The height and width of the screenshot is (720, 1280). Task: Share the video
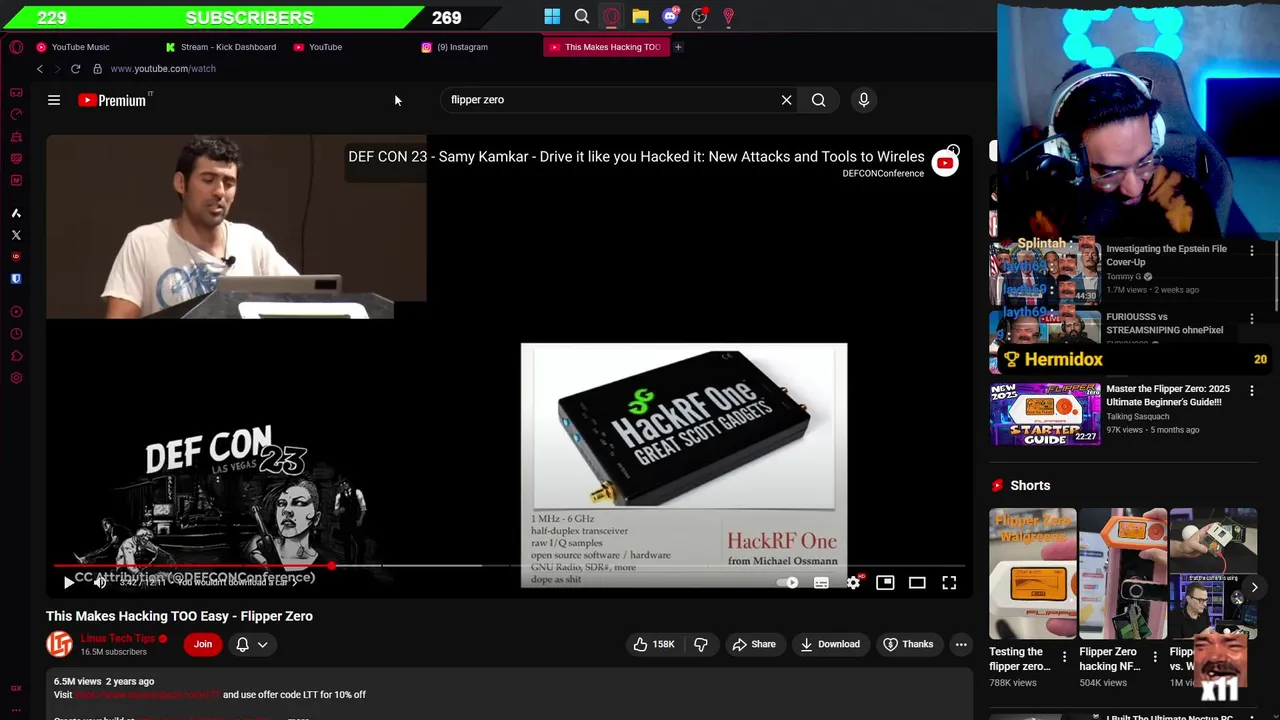pos(754,644)
